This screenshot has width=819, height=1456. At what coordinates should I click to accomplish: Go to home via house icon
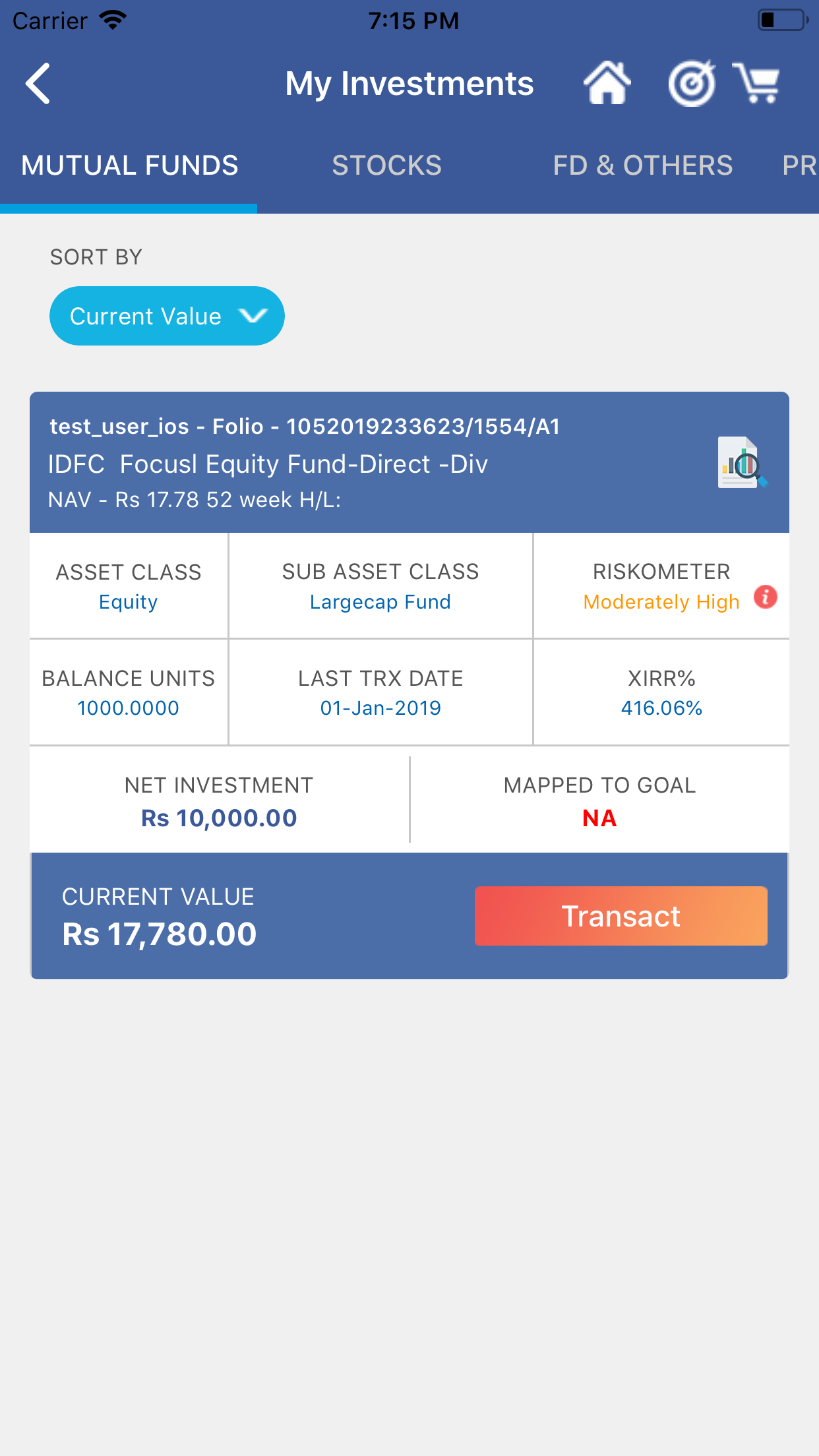607,83
